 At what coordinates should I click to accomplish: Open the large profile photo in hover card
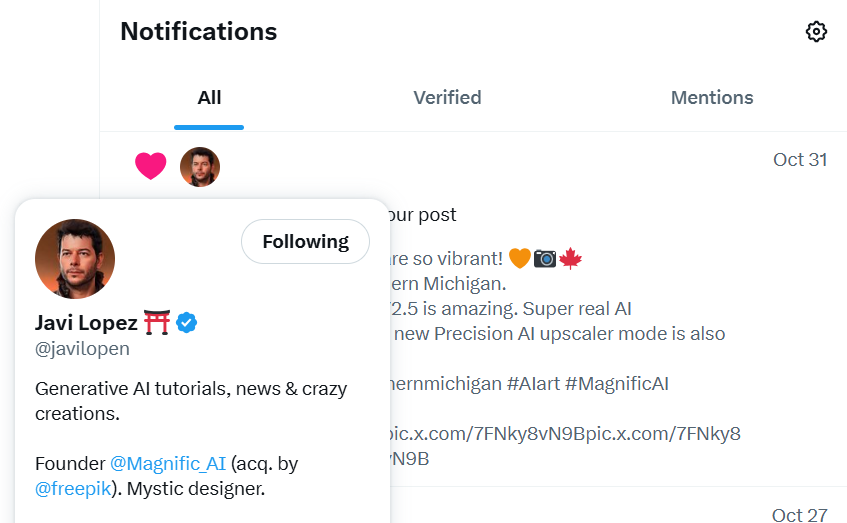[75, 259]
